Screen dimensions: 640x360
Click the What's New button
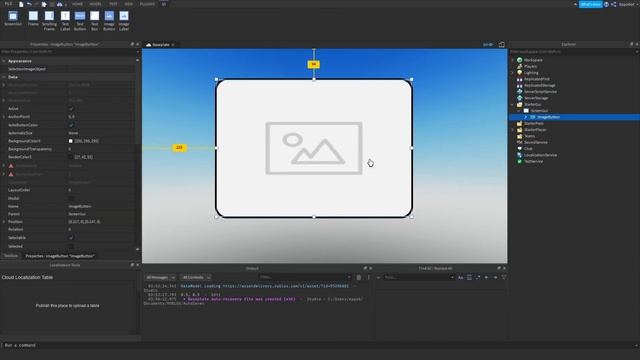click(x=591, y=4)
